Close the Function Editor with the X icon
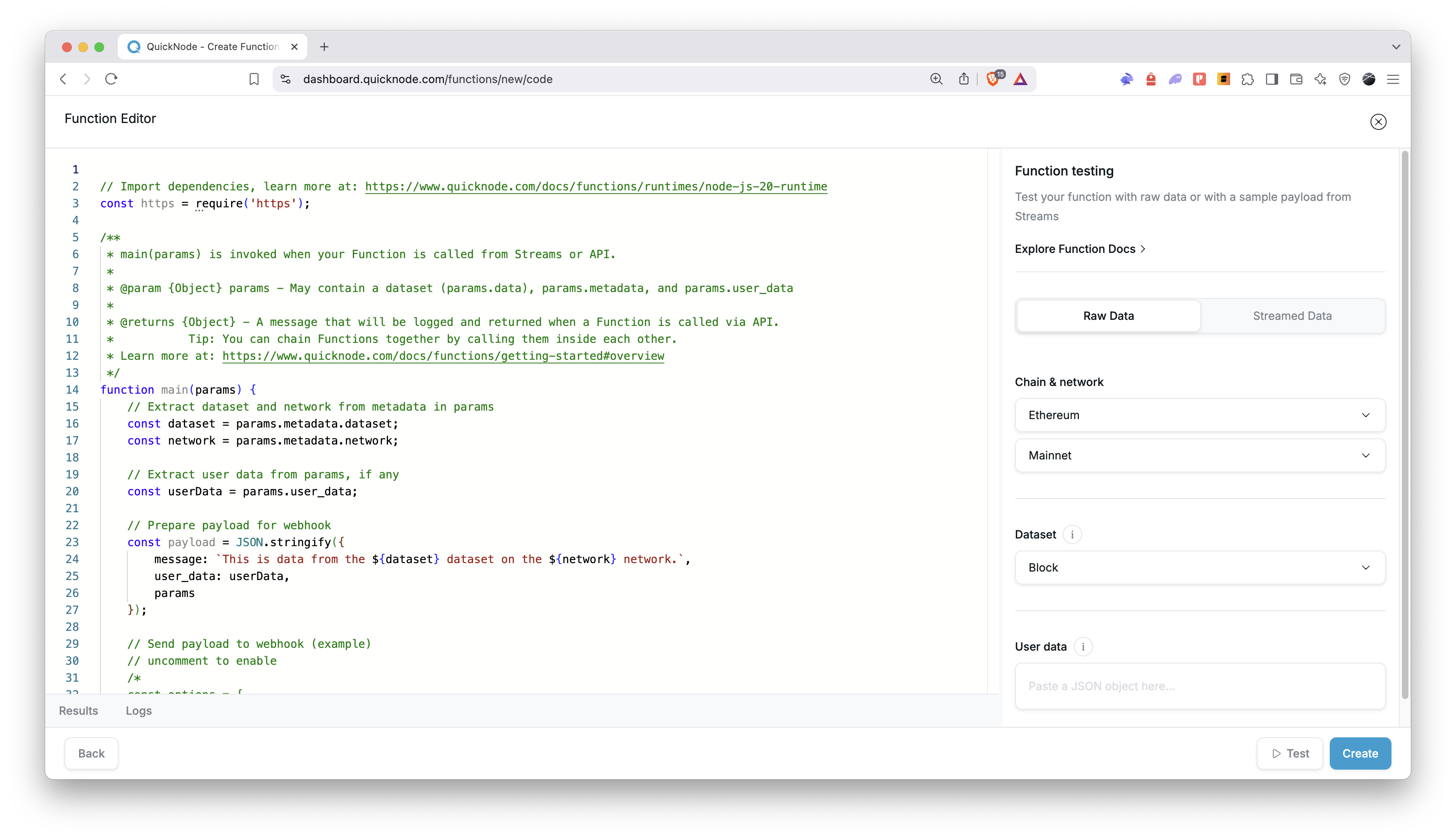Screen dimensions: 1456x839 (1378, 121)
